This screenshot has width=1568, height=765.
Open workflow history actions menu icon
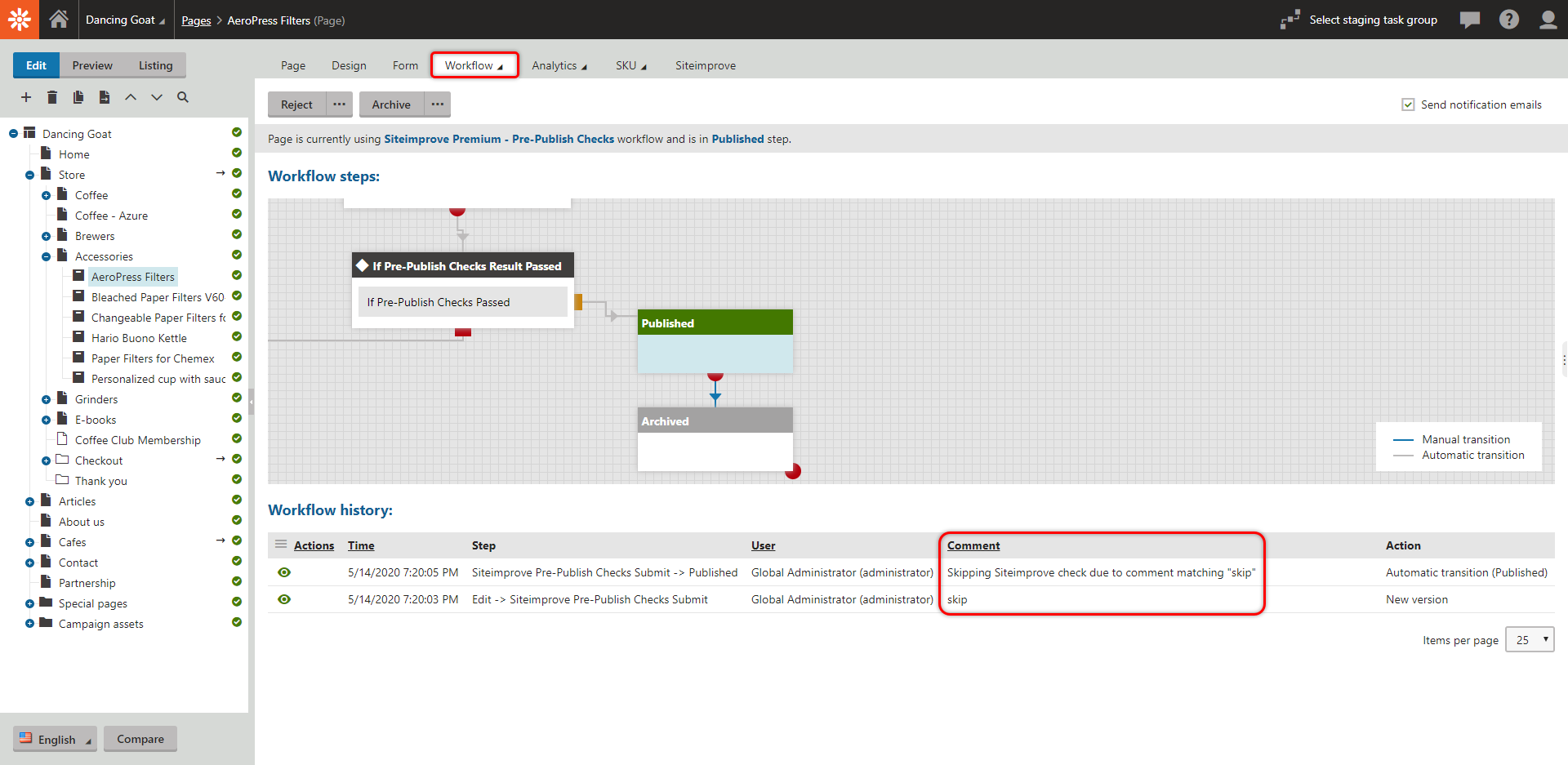point(281,545)
